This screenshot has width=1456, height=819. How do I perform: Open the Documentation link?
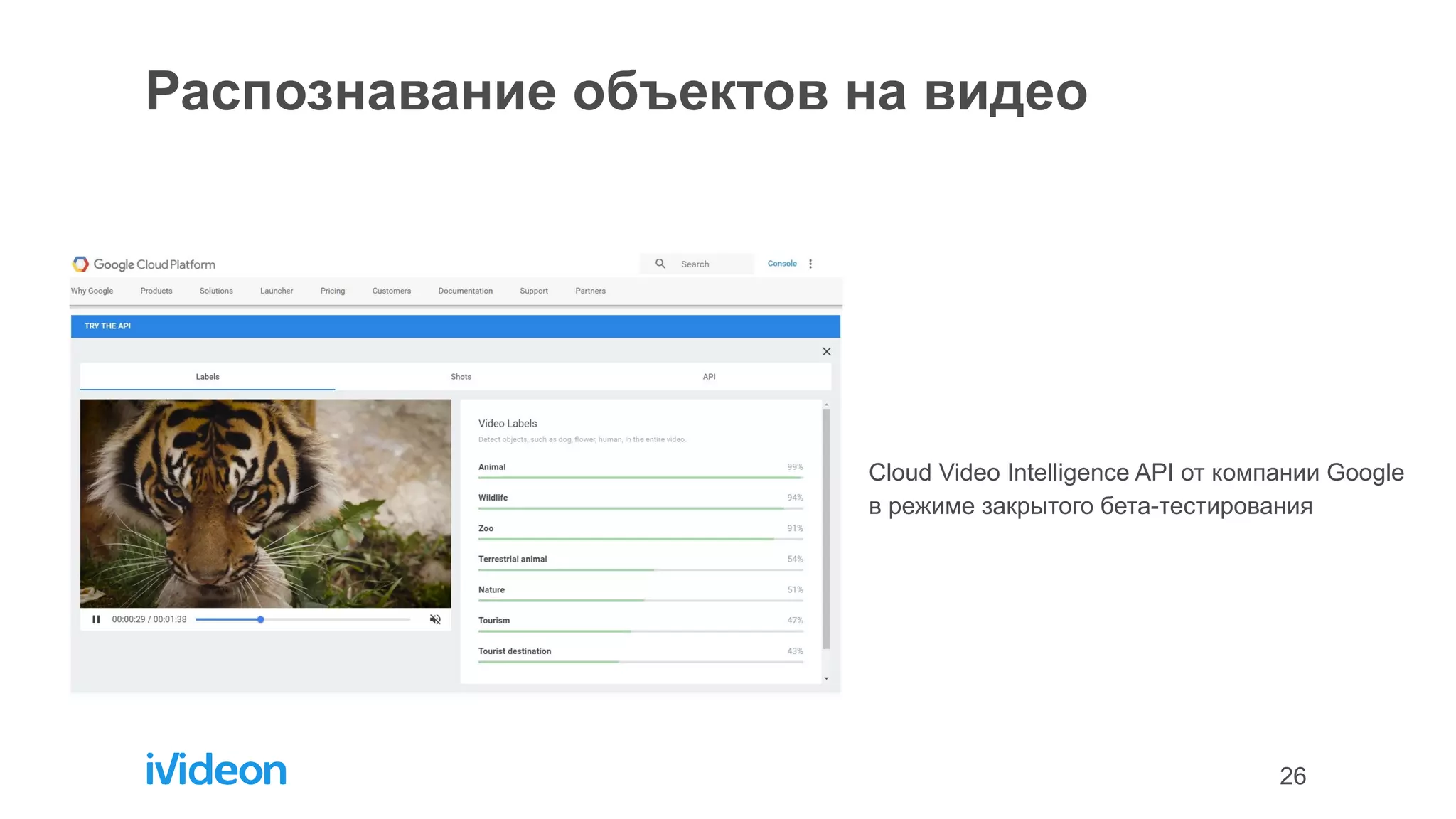466,291
